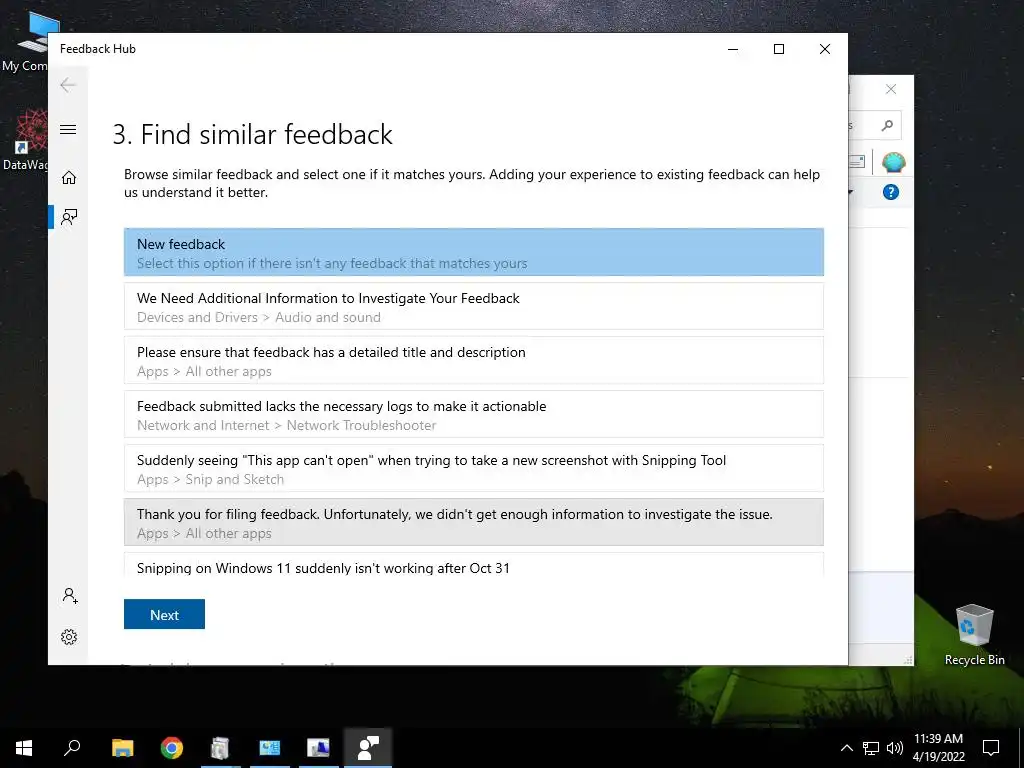Show hidden system tray icons
The width and height of the screenshot is (1024, 768).
click(846, 748)
